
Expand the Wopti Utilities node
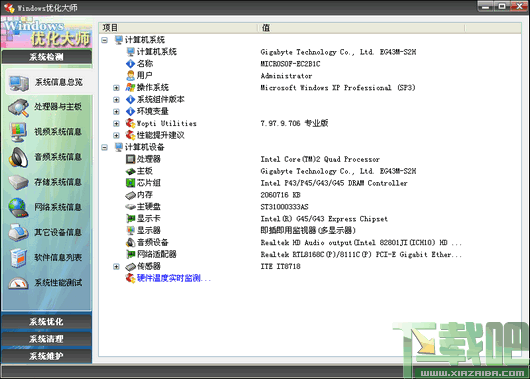(x=116, y=123)
